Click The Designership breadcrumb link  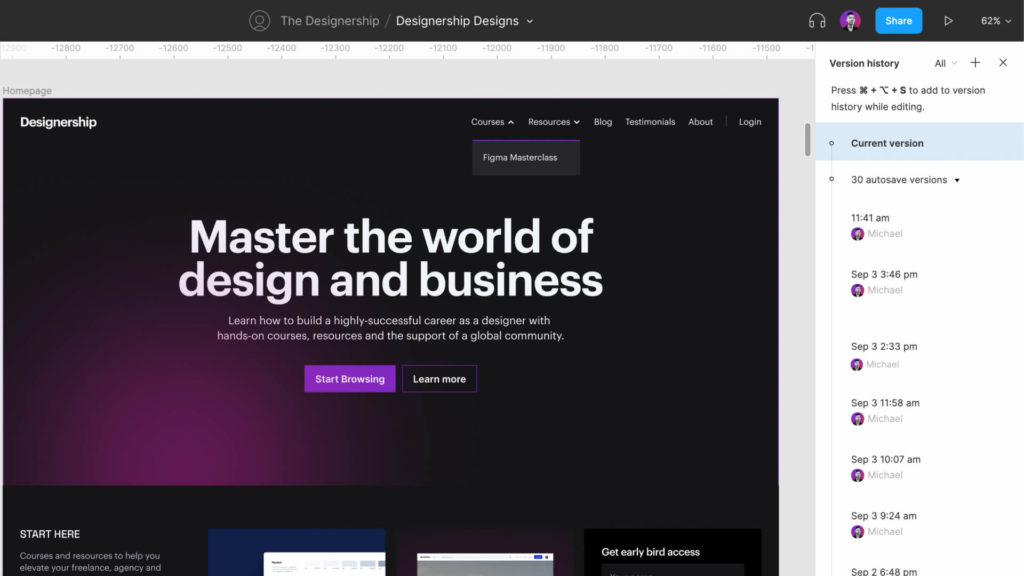(329, 20)
